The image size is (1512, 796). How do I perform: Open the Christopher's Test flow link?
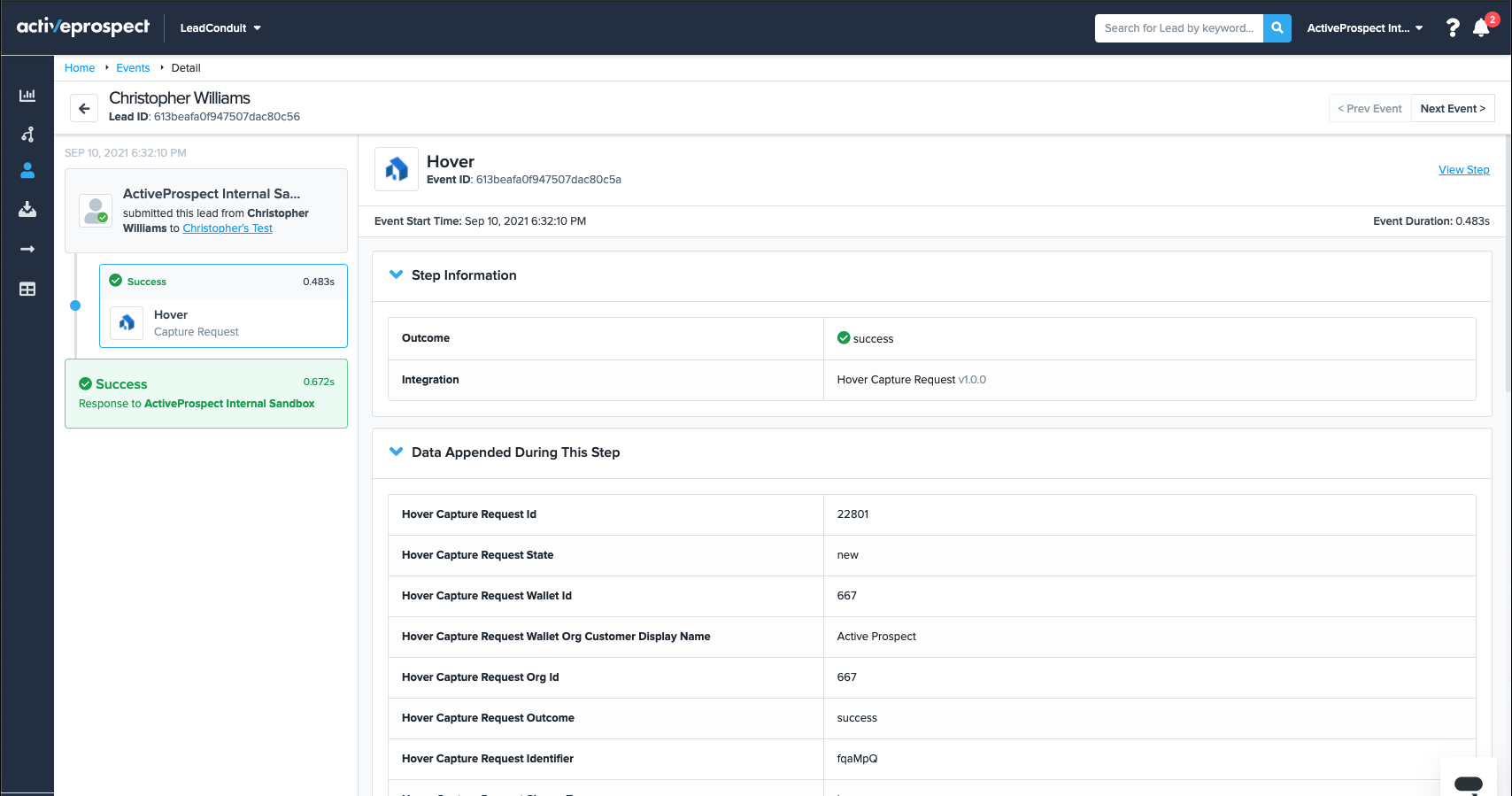[x=228, y=228]
